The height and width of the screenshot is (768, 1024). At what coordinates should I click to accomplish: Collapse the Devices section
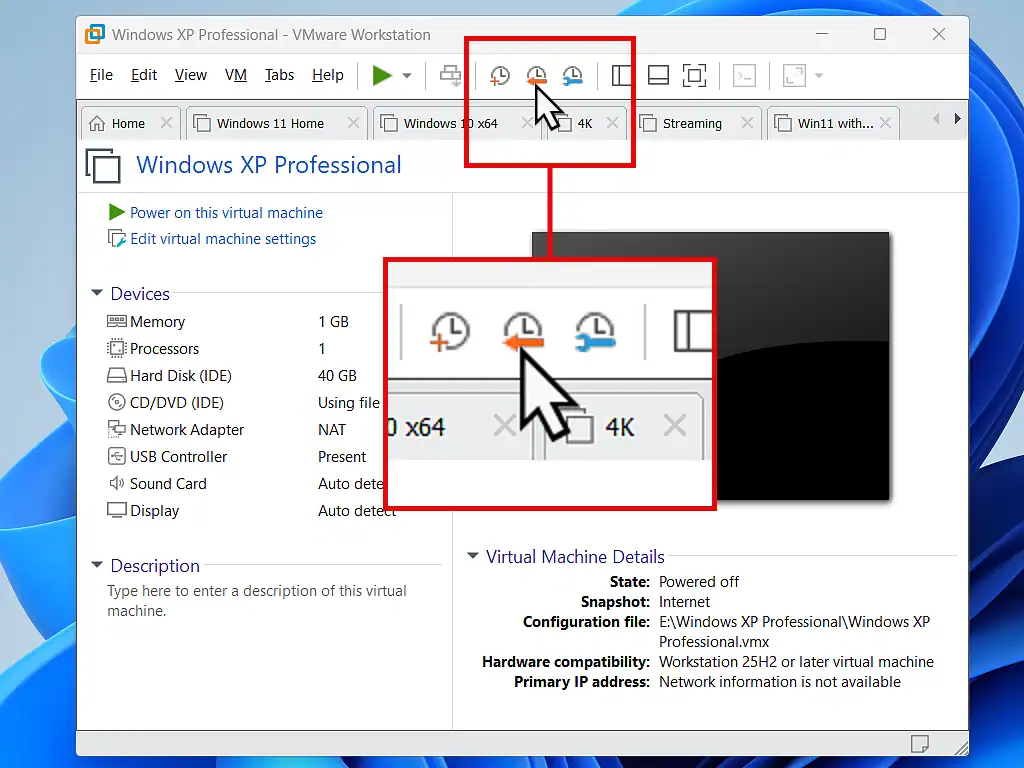pyautogui.click(x=97, y=293)
